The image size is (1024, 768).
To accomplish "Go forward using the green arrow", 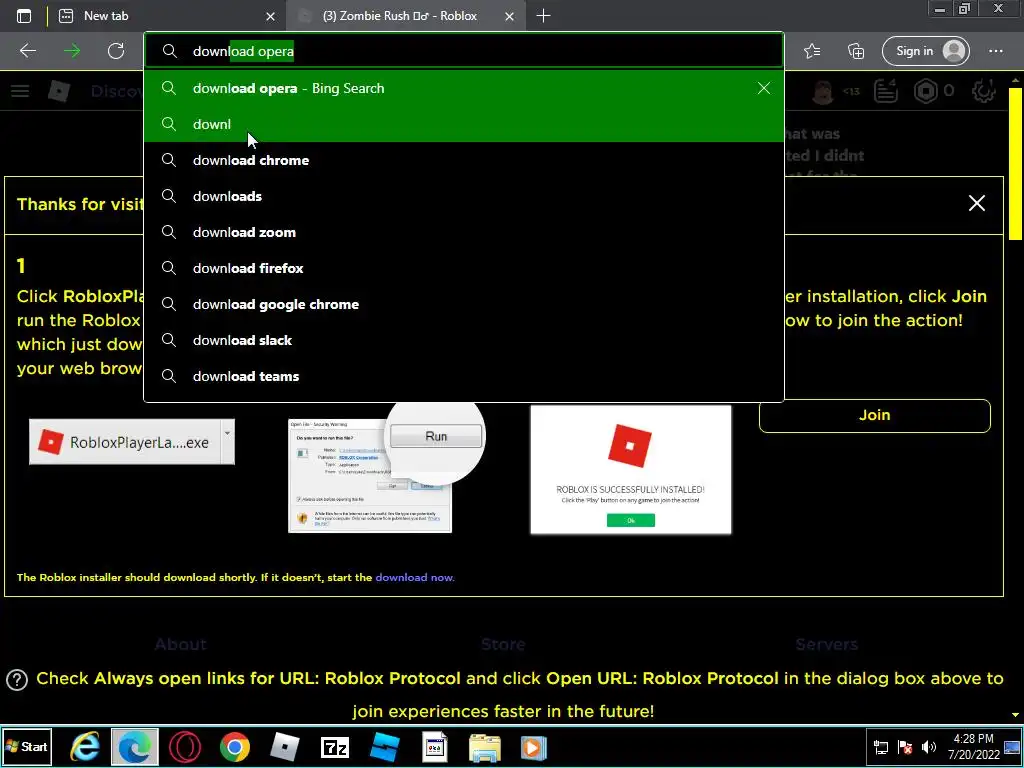I will (72, 51).
